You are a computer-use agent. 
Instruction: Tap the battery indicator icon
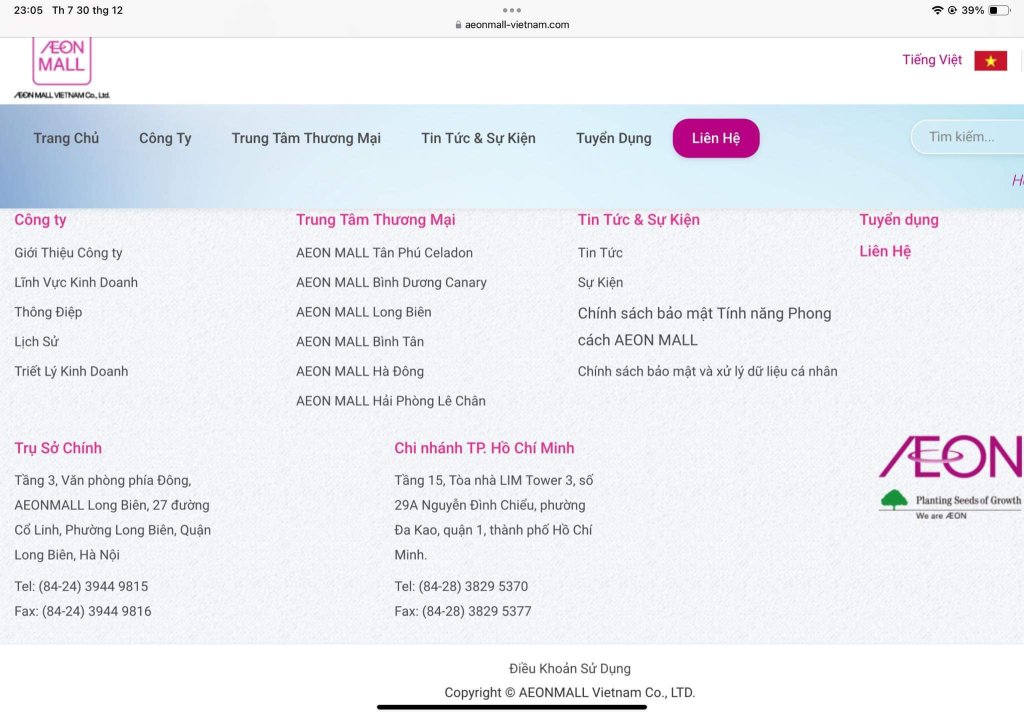click(x=999, y=10)
